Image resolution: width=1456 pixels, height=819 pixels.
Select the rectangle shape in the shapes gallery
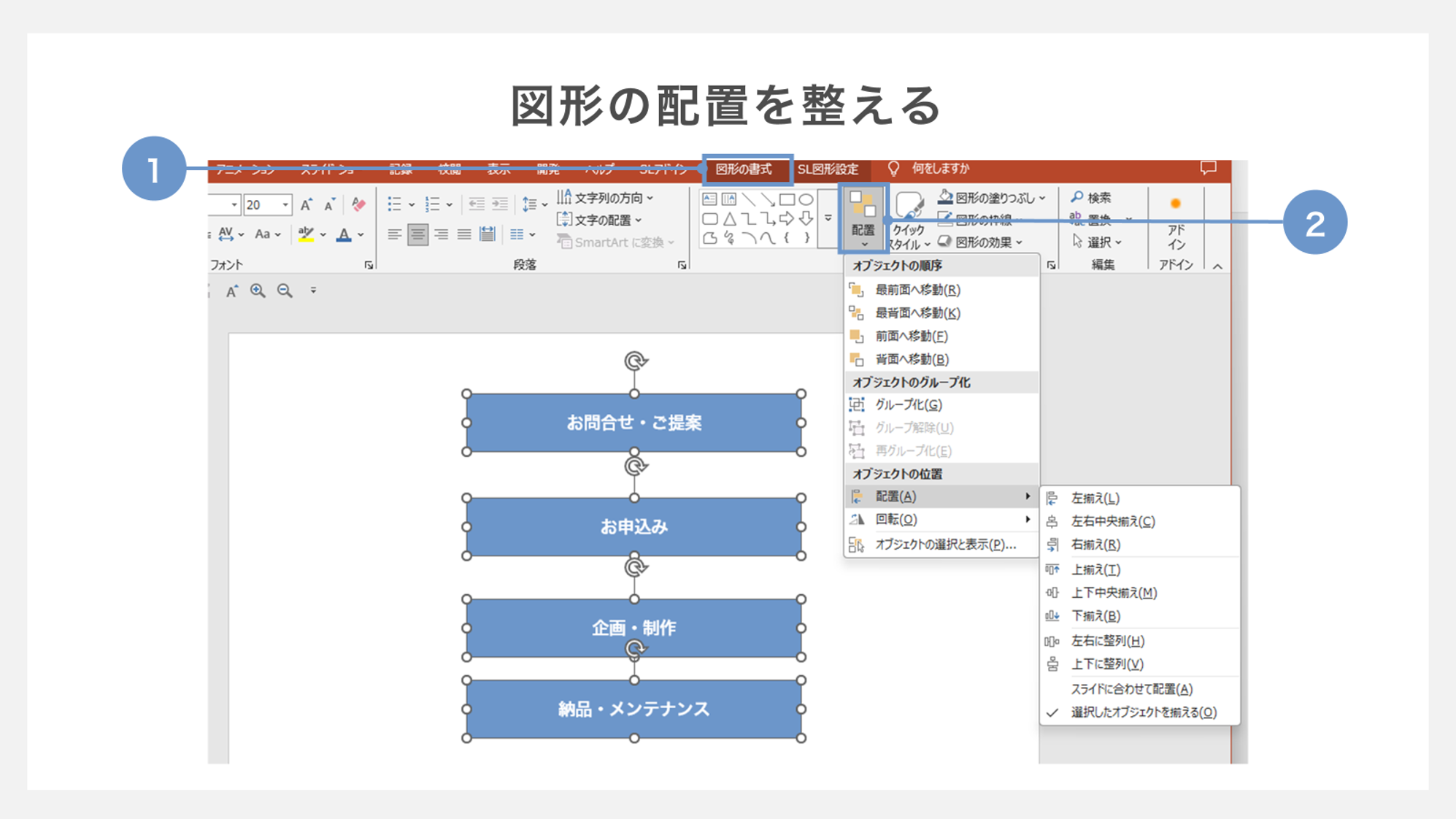click(785, 198)
